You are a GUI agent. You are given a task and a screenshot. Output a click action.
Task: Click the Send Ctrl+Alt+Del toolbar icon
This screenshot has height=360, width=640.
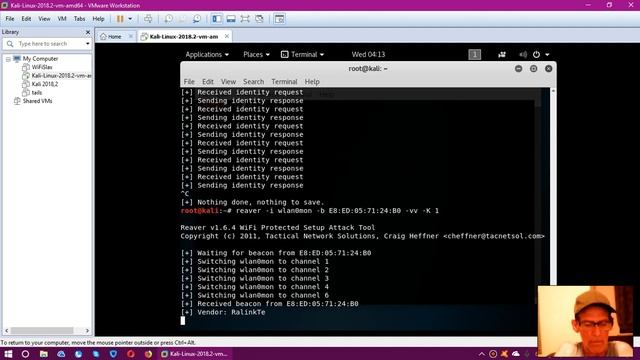pos(148,19)
